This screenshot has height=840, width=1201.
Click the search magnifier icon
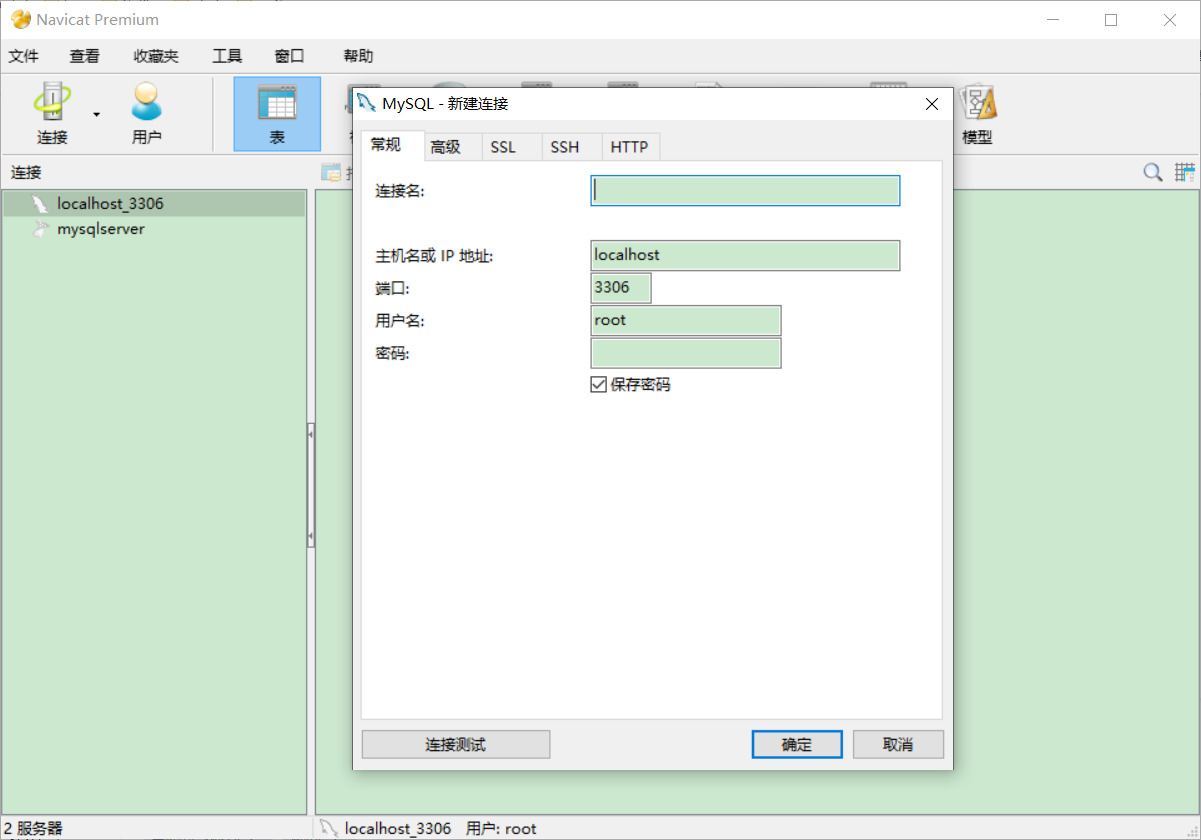pyautogui.click(x=1153, y=172)
